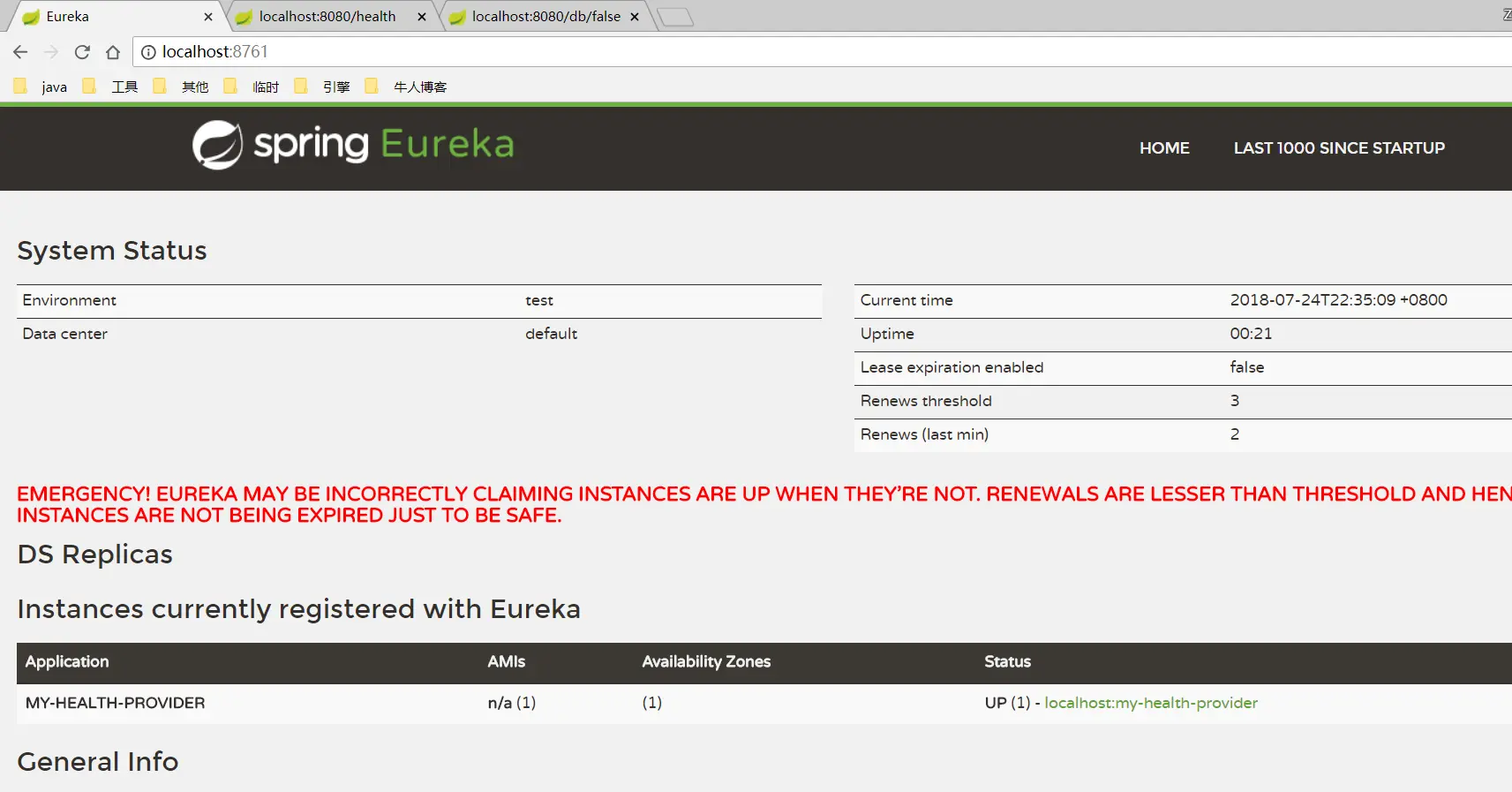Click the lease expiration value 'false'

pos(1247,367)
